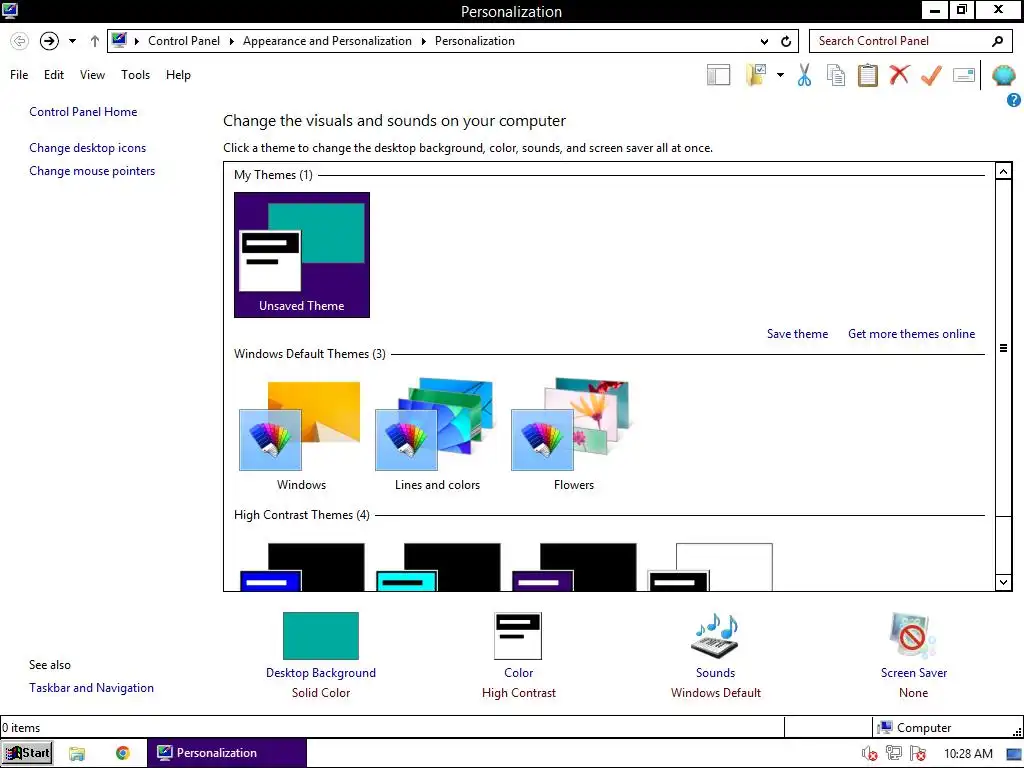
Task: Open the Tools menu
Action: (x=135, y=75)
